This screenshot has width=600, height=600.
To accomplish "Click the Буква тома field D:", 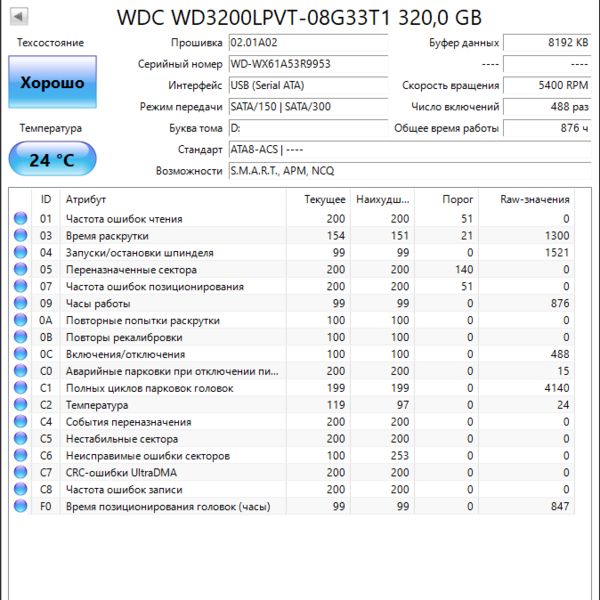I will [308, 128].
